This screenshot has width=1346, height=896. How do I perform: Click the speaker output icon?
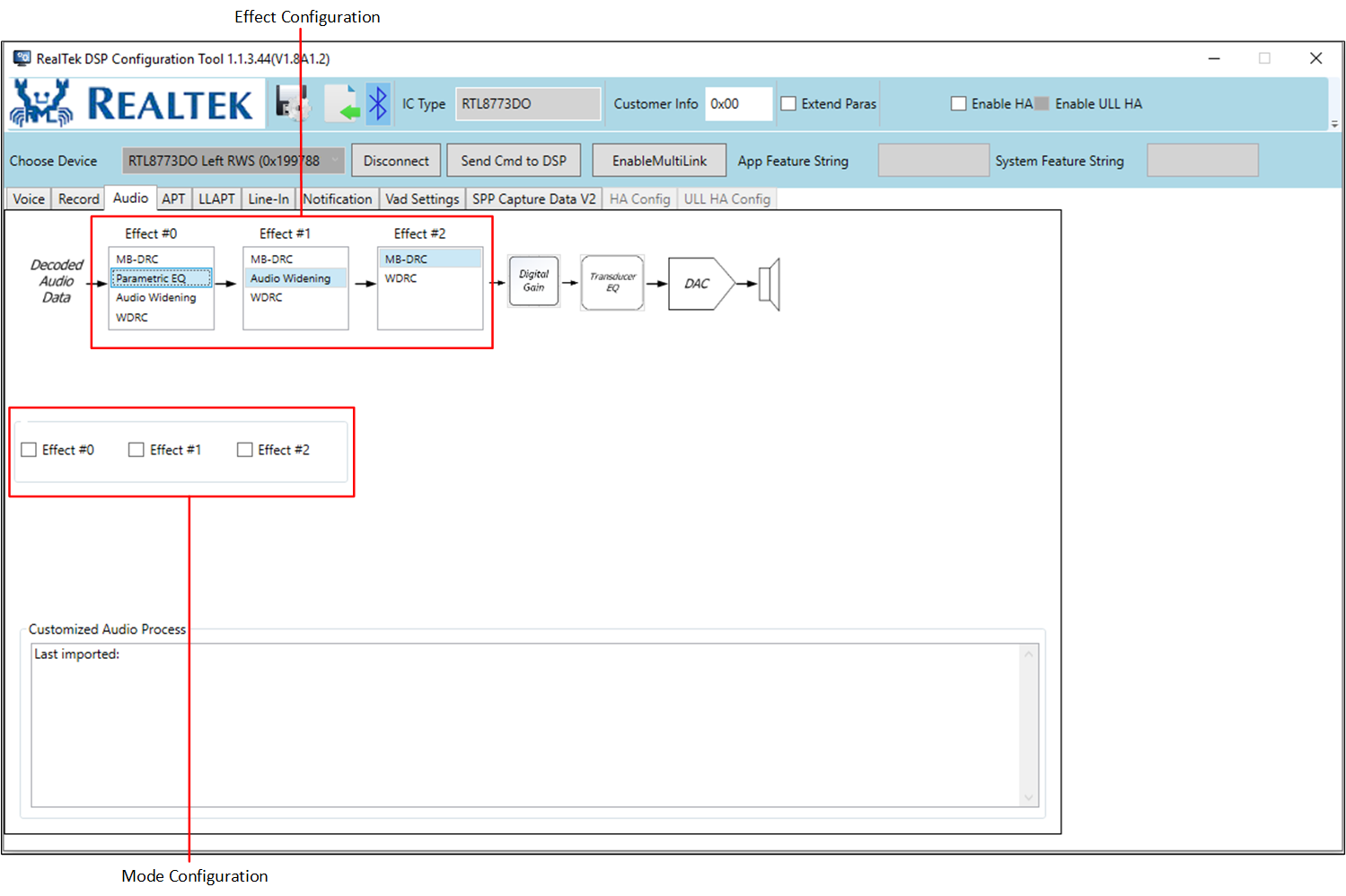click(770, 285)
